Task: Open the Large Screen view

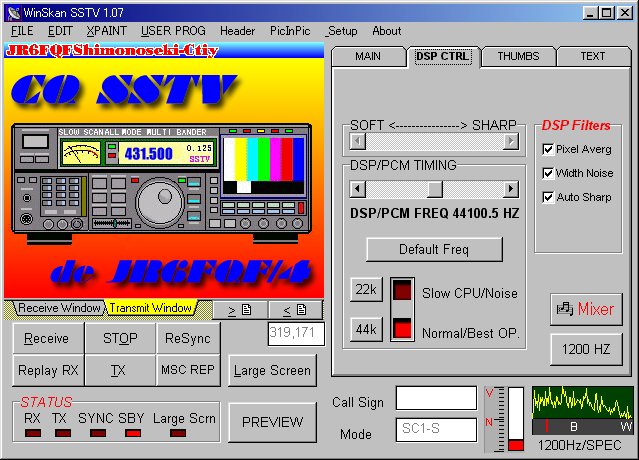Action: click(272, 371)
